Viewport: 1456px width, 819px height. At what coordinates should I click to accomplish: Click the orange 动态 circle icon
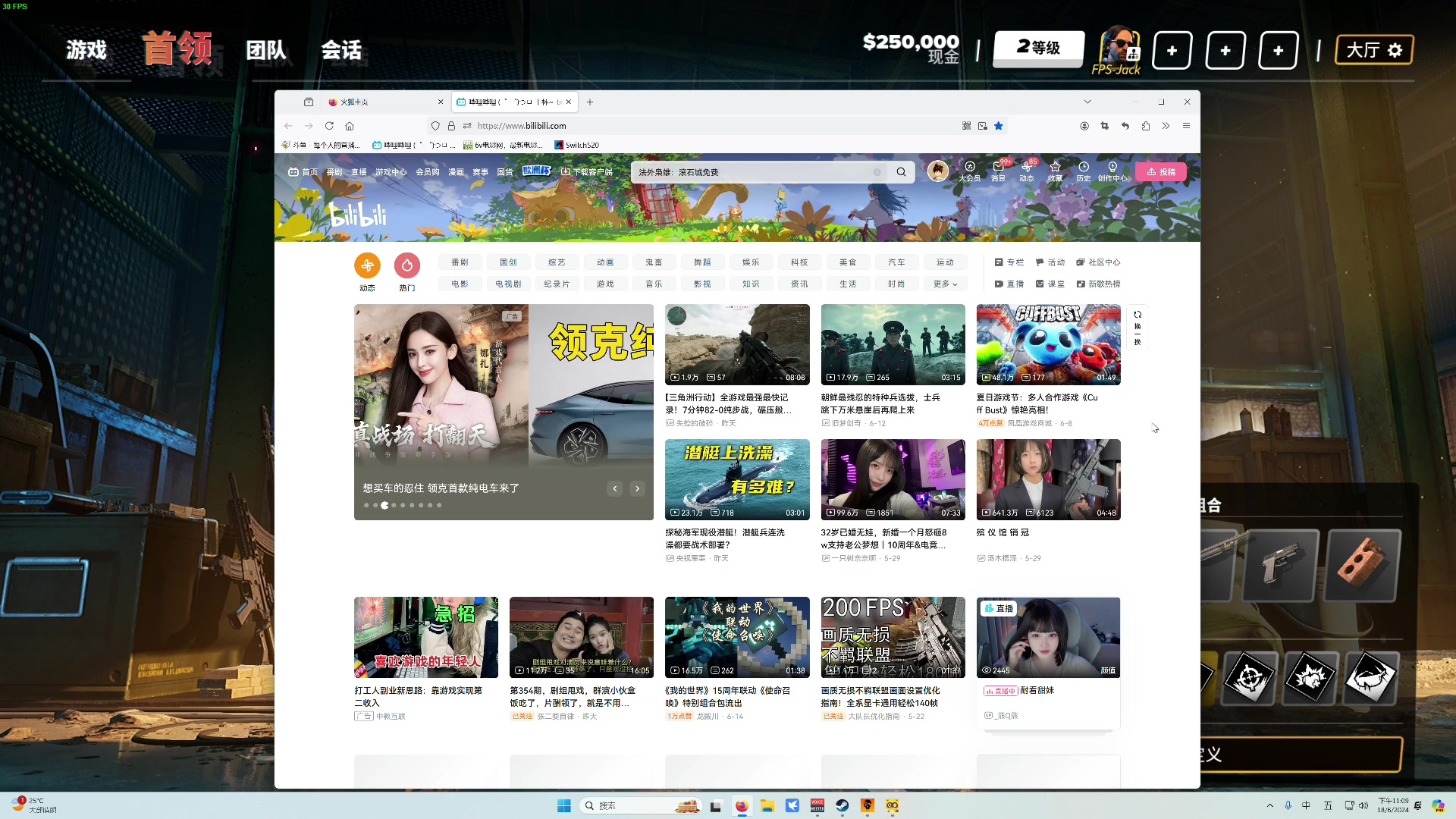pyautogui.click(x=367, y=265)
